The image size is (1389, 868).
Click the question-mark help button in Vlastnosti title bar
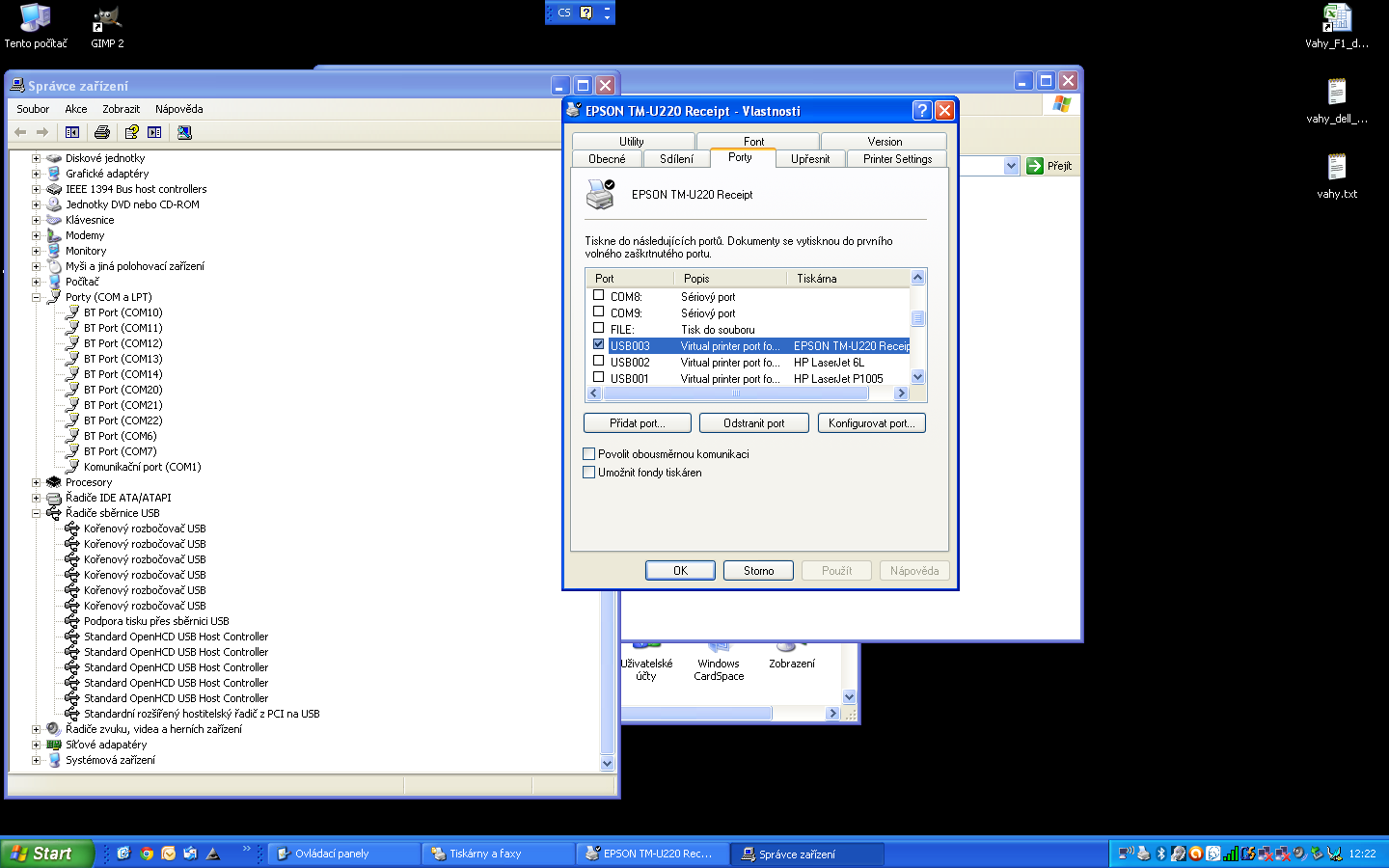pos(922,110)
